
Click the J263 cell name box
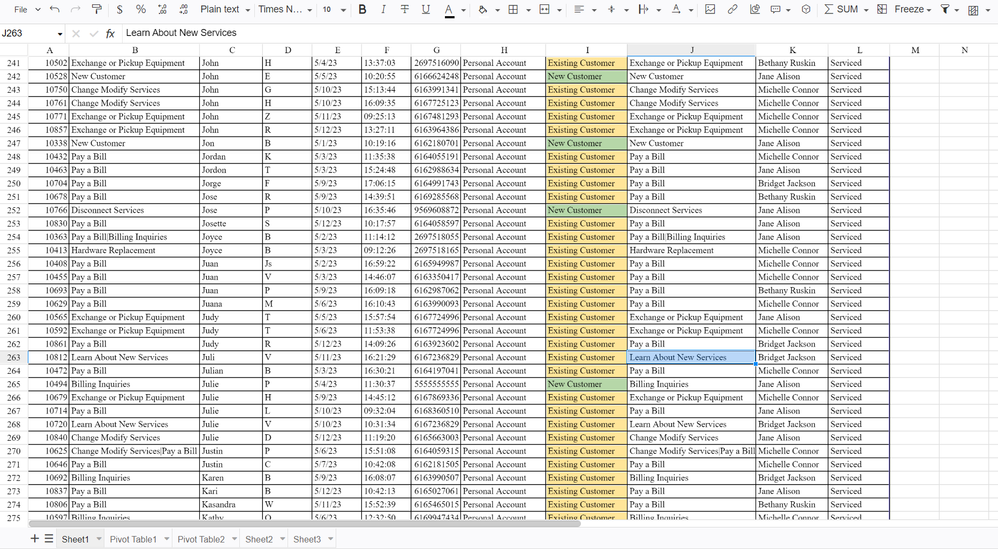click(x=28, y=33)
